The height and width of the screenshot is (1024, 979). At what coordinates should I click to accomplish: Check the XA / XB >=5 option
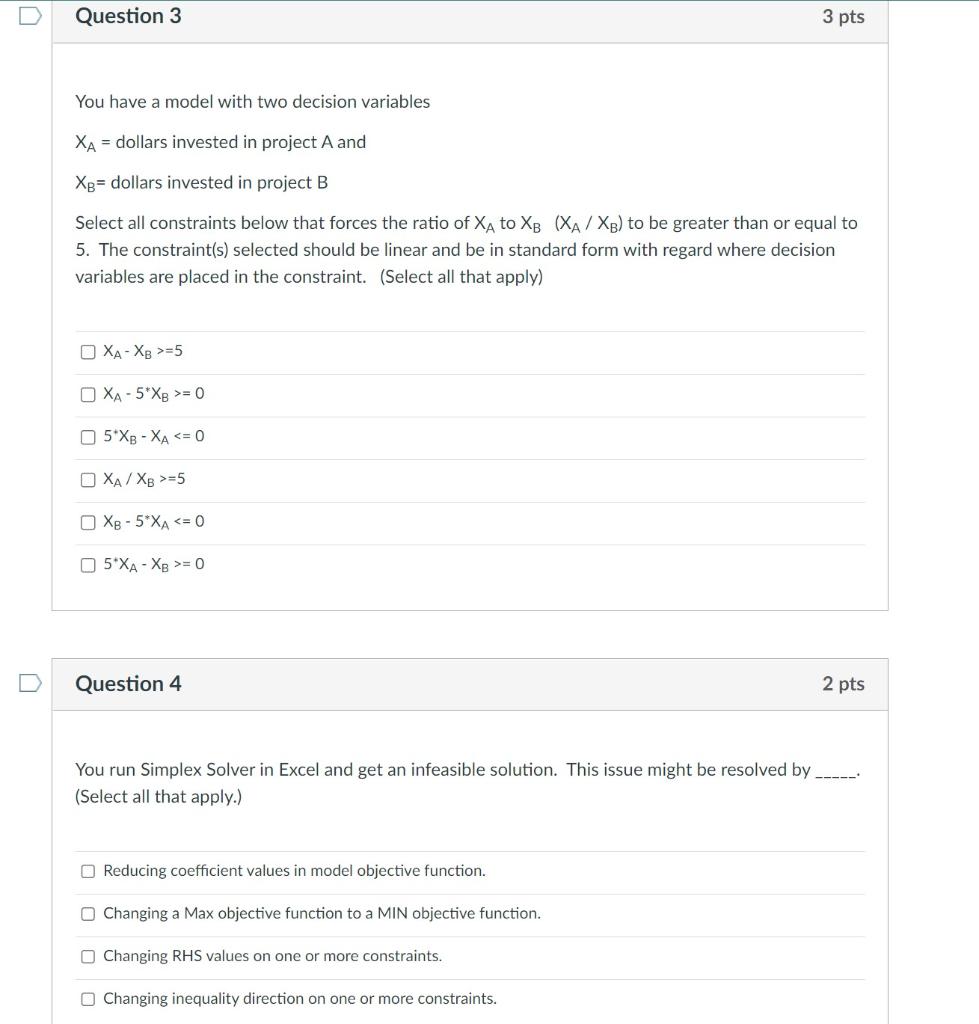coord(88,478)
